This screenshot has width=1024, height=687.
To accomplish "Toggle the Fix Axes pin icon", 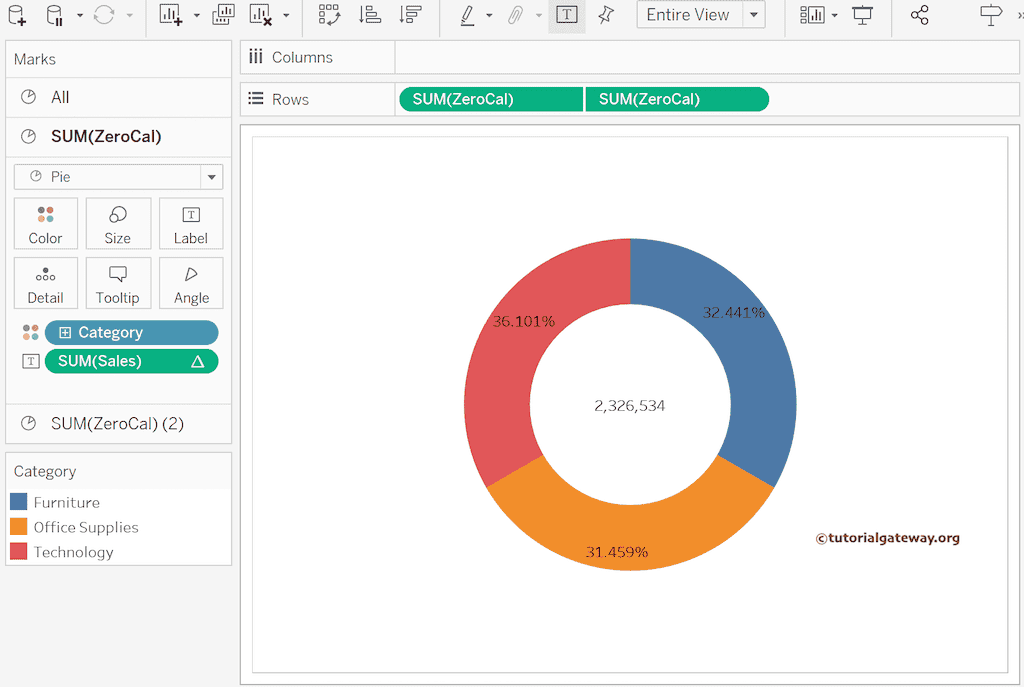I will (x=606, y=15).
